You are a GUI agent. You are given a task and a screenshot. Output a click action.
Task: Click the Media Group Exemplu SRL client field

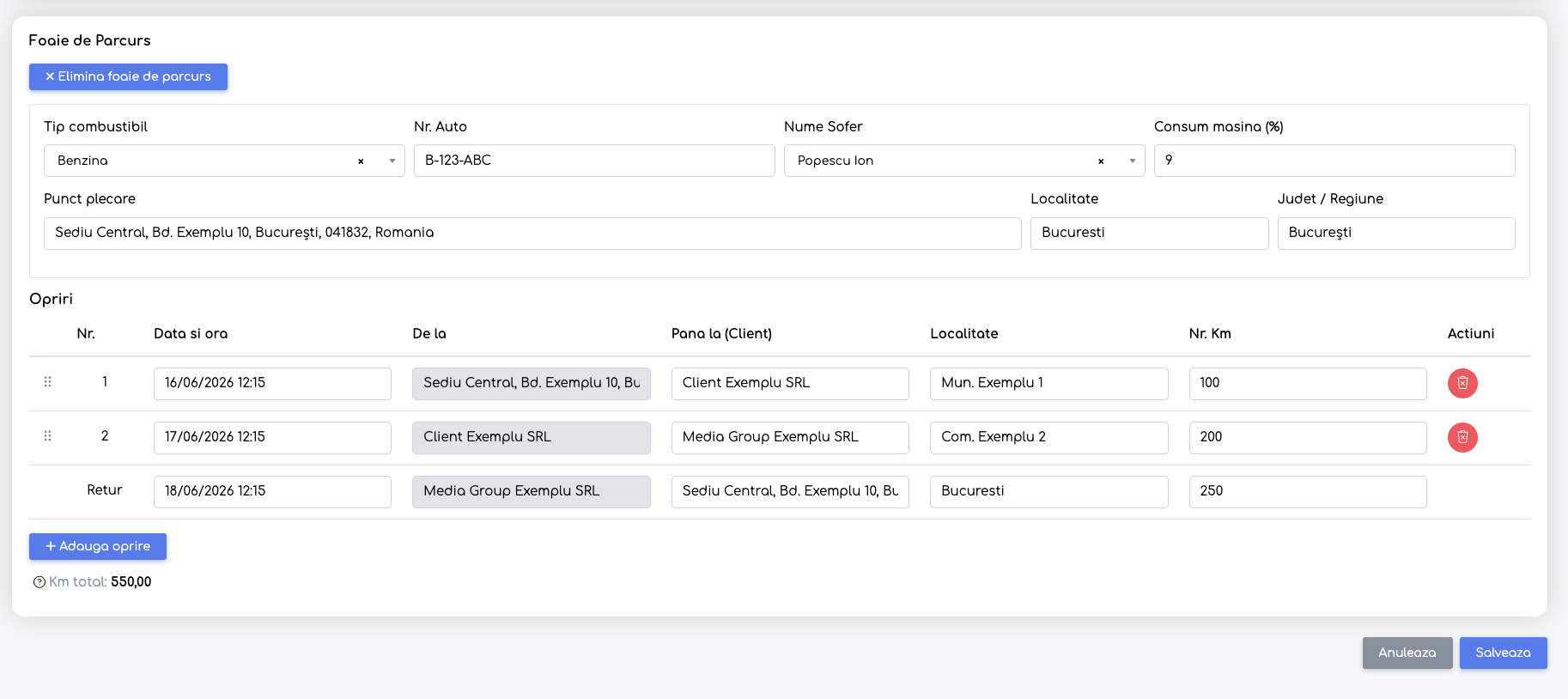[790, 437]
